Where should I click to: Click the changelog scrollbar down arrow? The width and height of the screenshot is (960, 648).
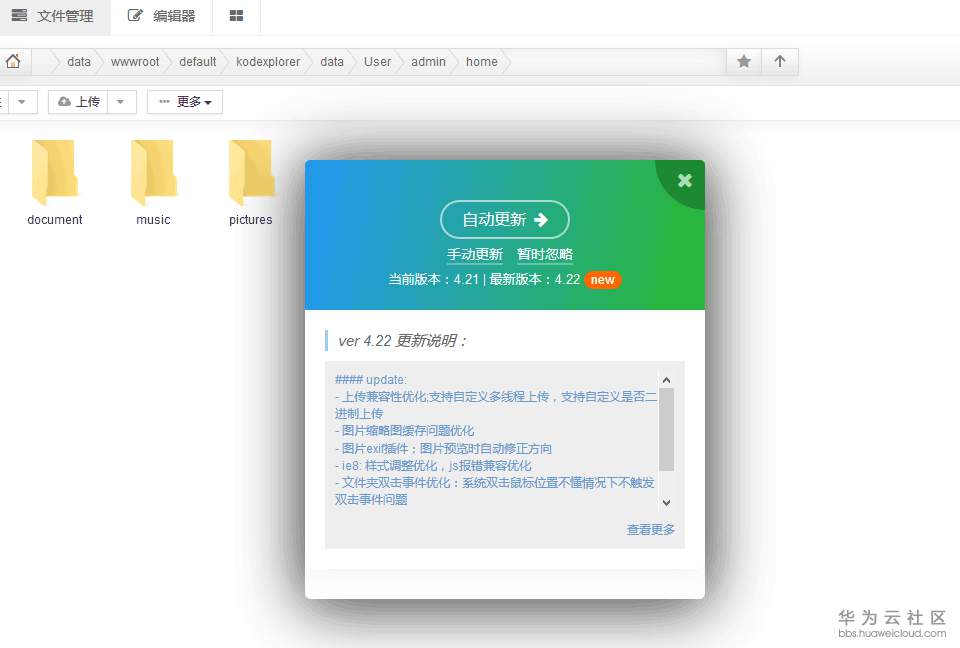pos(666,503)
